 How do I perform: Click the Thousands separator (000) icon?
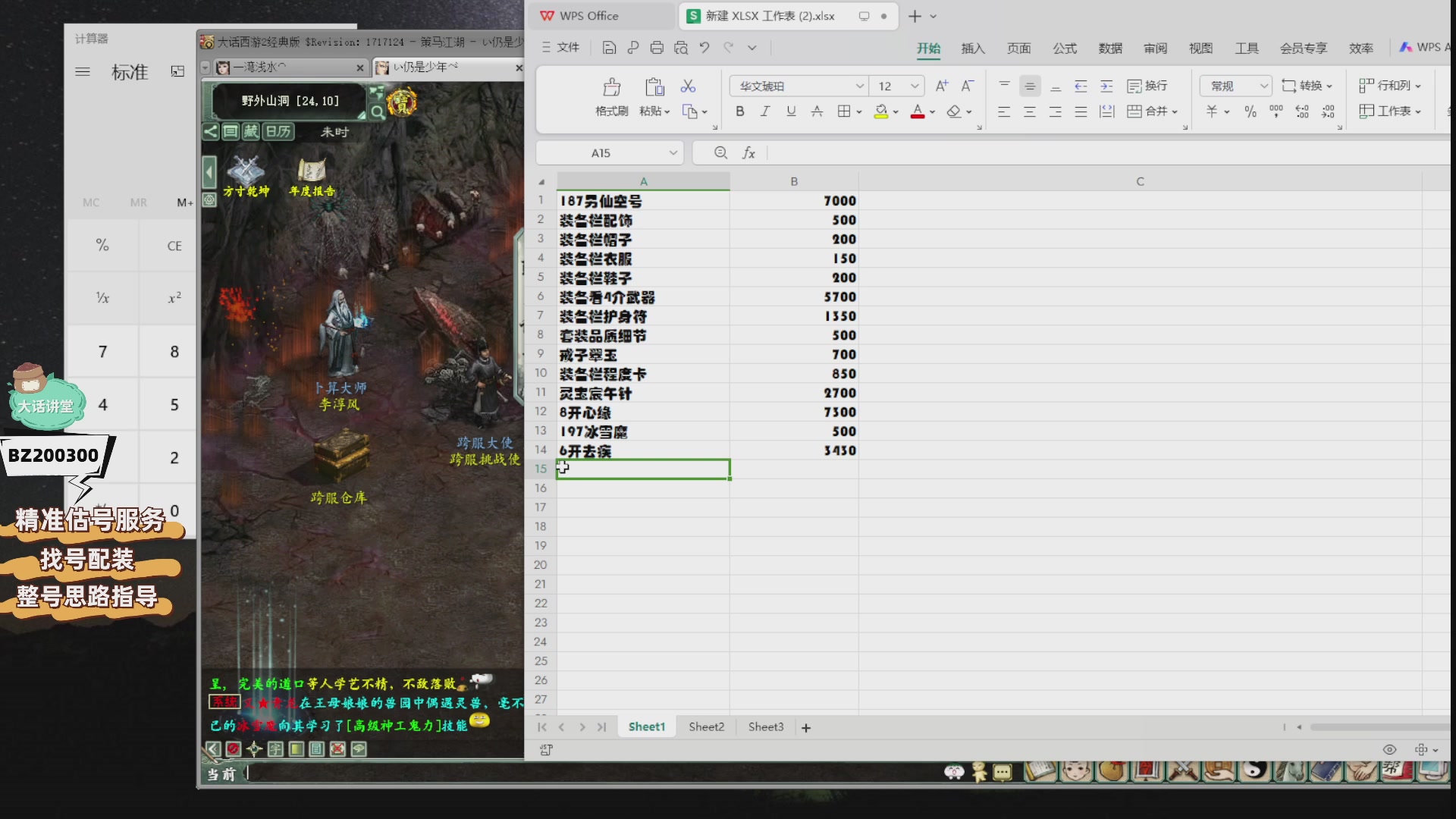tap(1276, 111)
